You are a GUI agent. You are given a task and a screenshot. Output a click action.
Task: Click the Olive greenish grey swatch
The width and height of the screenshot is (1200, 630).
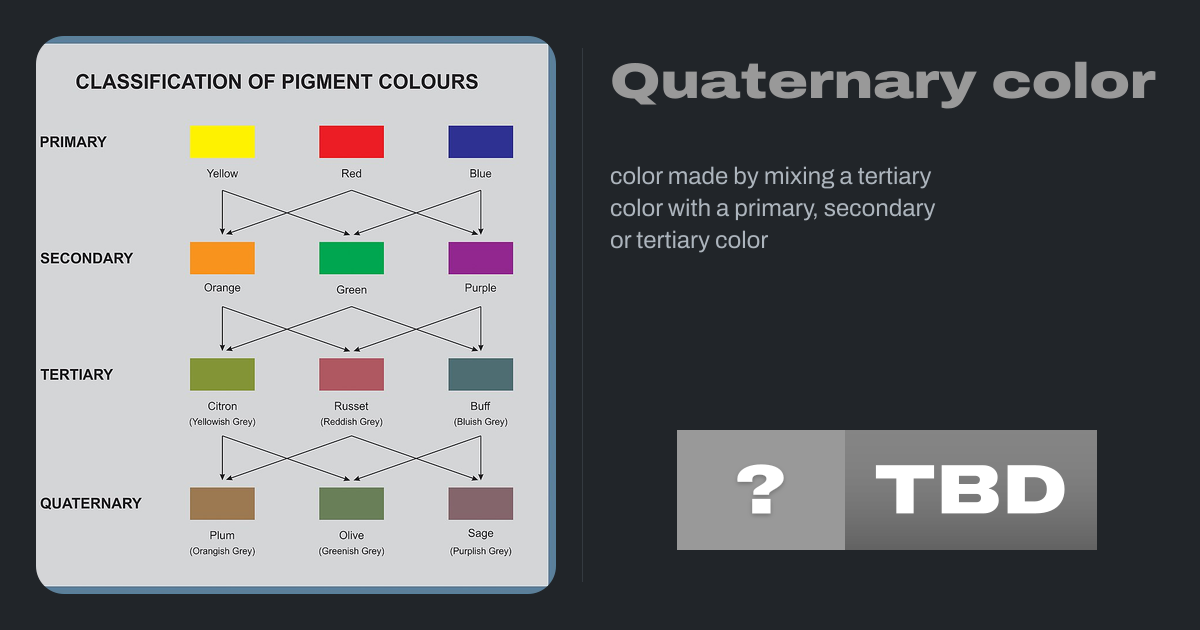351,503
